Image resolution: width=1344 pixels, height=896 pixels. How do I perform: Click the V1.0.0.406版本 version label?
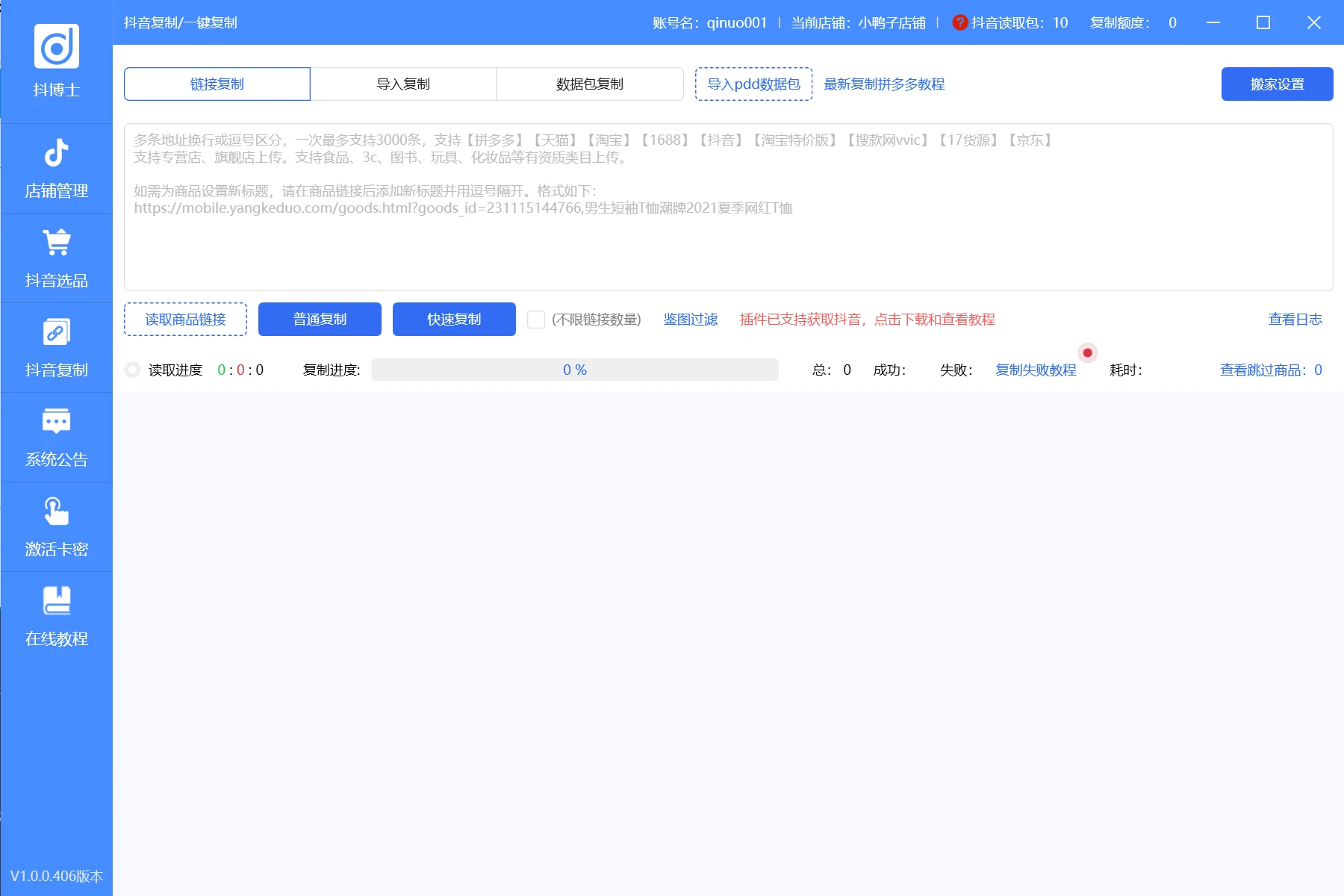click(57, 876)
